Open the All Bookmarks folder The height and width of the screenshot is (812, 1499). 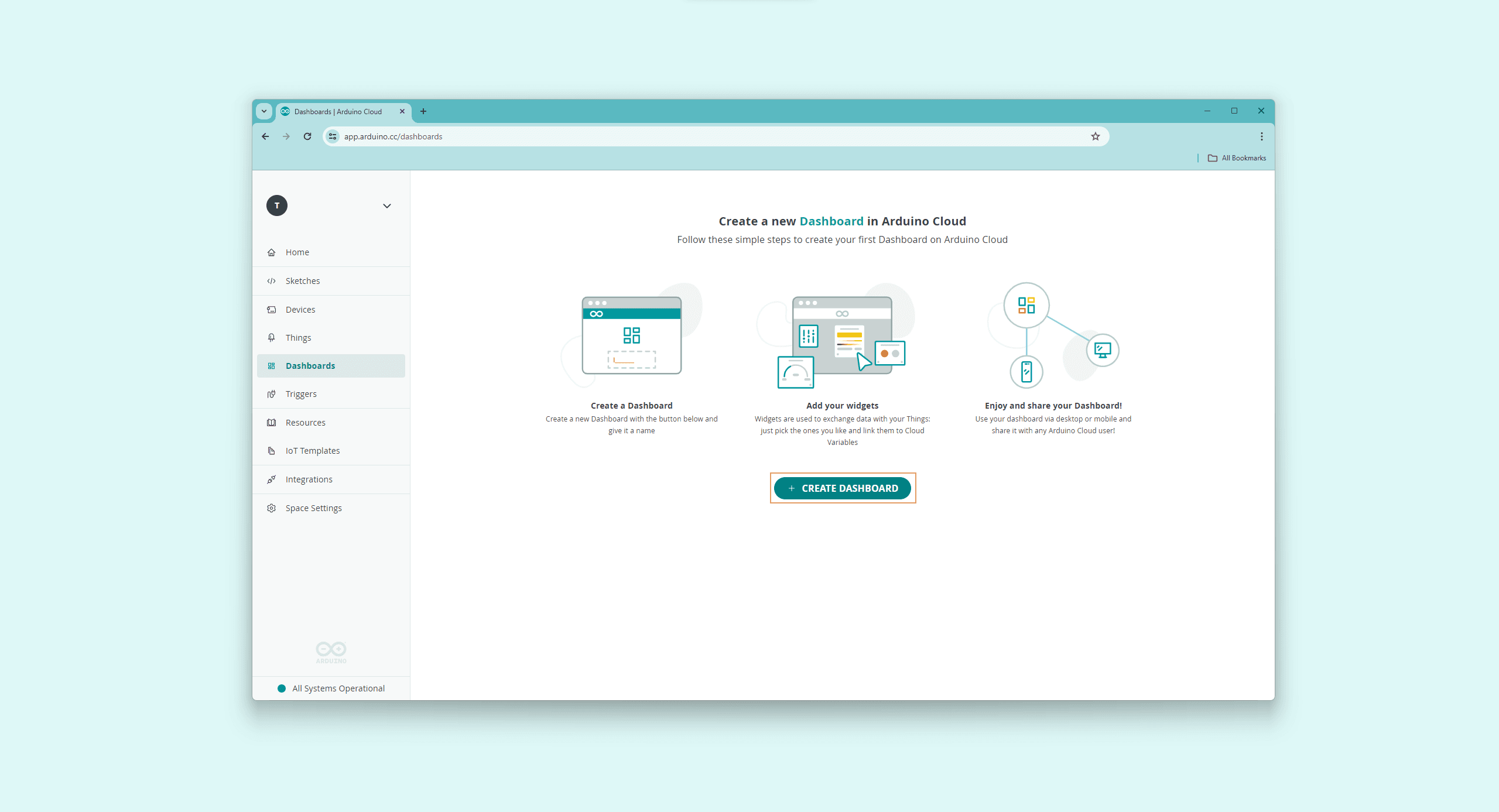tap(1237, 158)
